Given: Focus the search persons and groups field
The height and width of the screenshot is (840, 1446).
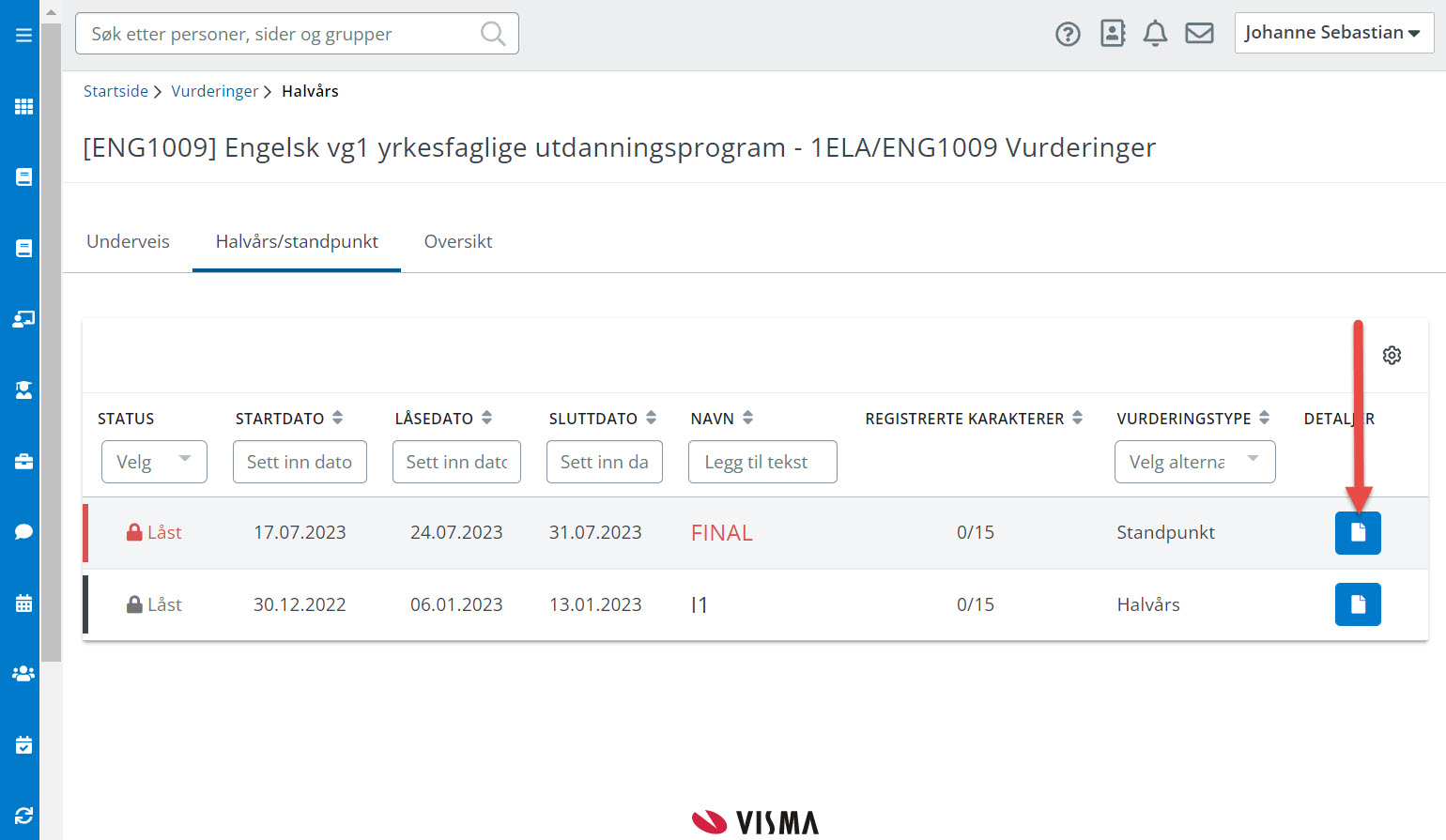Looking at the screenshot, I should (x=297, y=34).
